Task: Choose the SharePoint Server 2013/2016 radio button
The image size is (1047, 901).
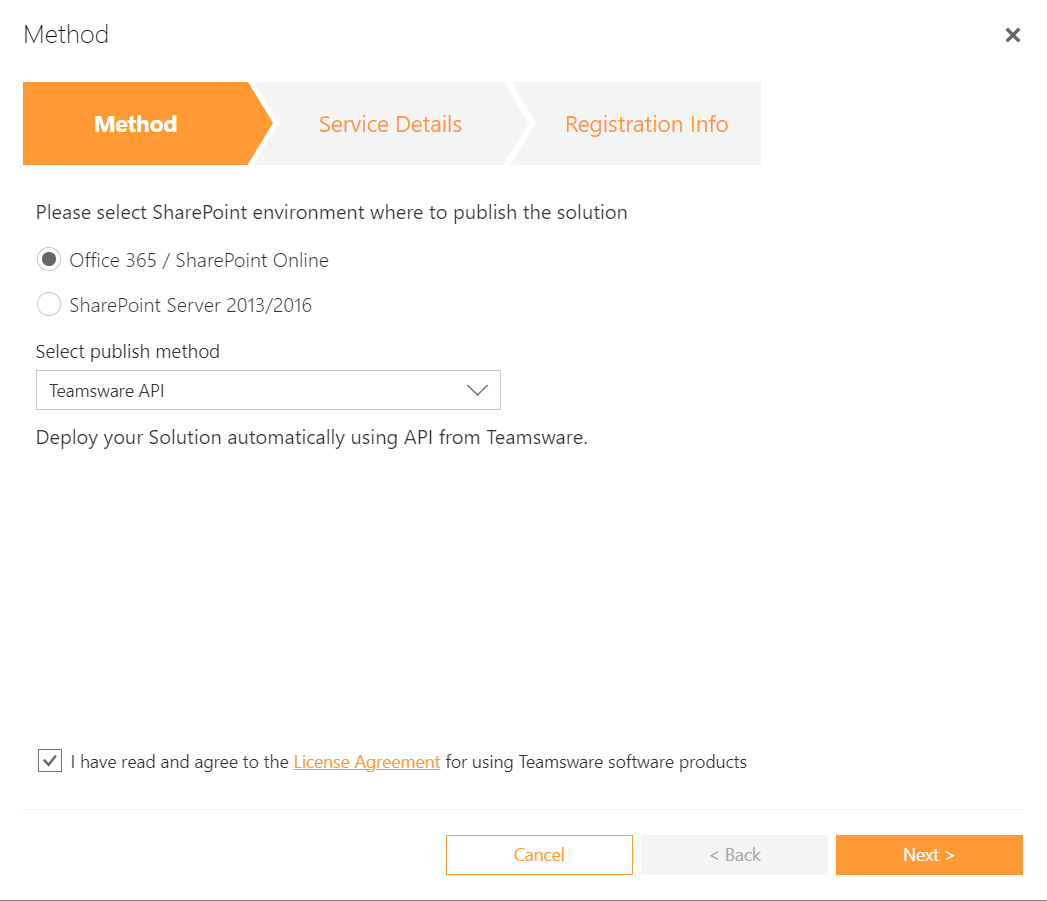Action: click(49, 305)
